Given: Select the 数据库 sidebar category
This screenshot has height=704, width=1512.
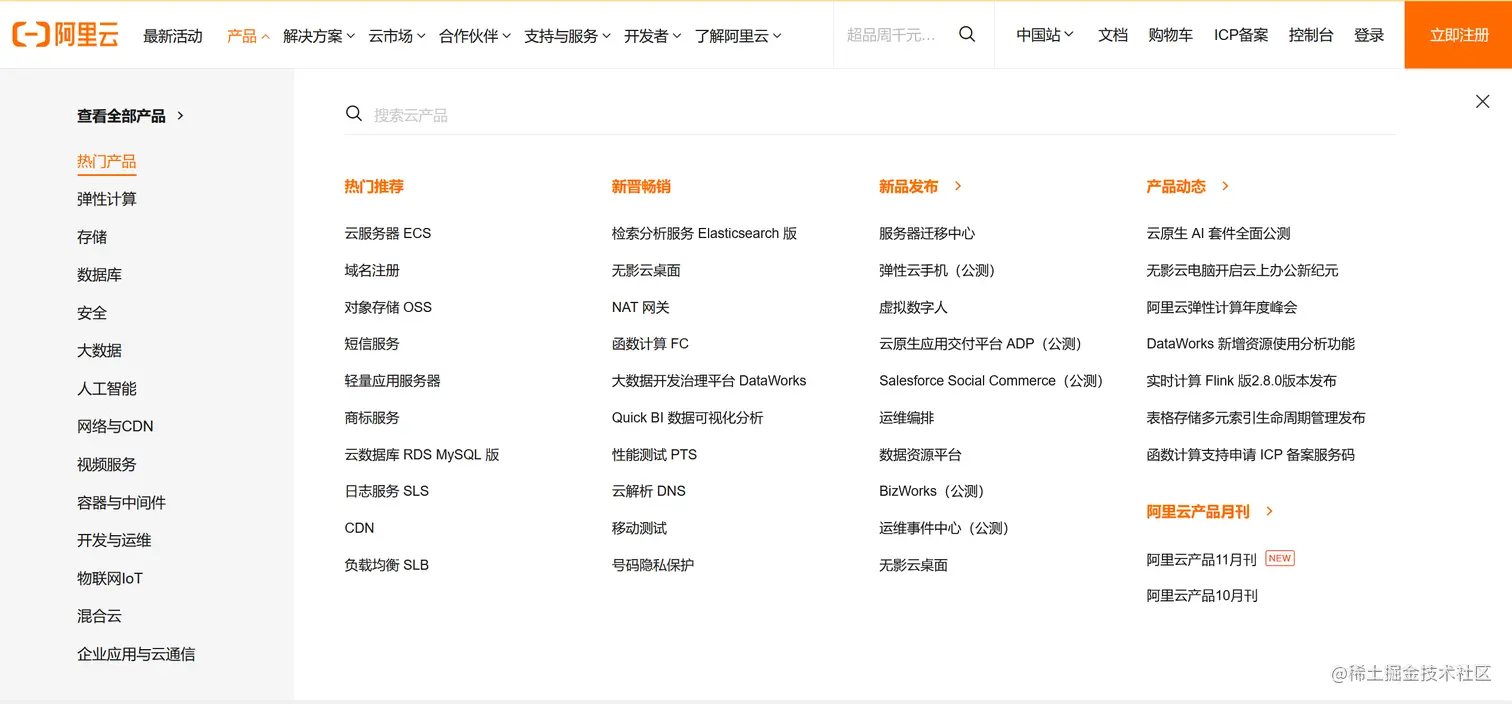Looking at the screenshot, I should (x=99, y=275).
